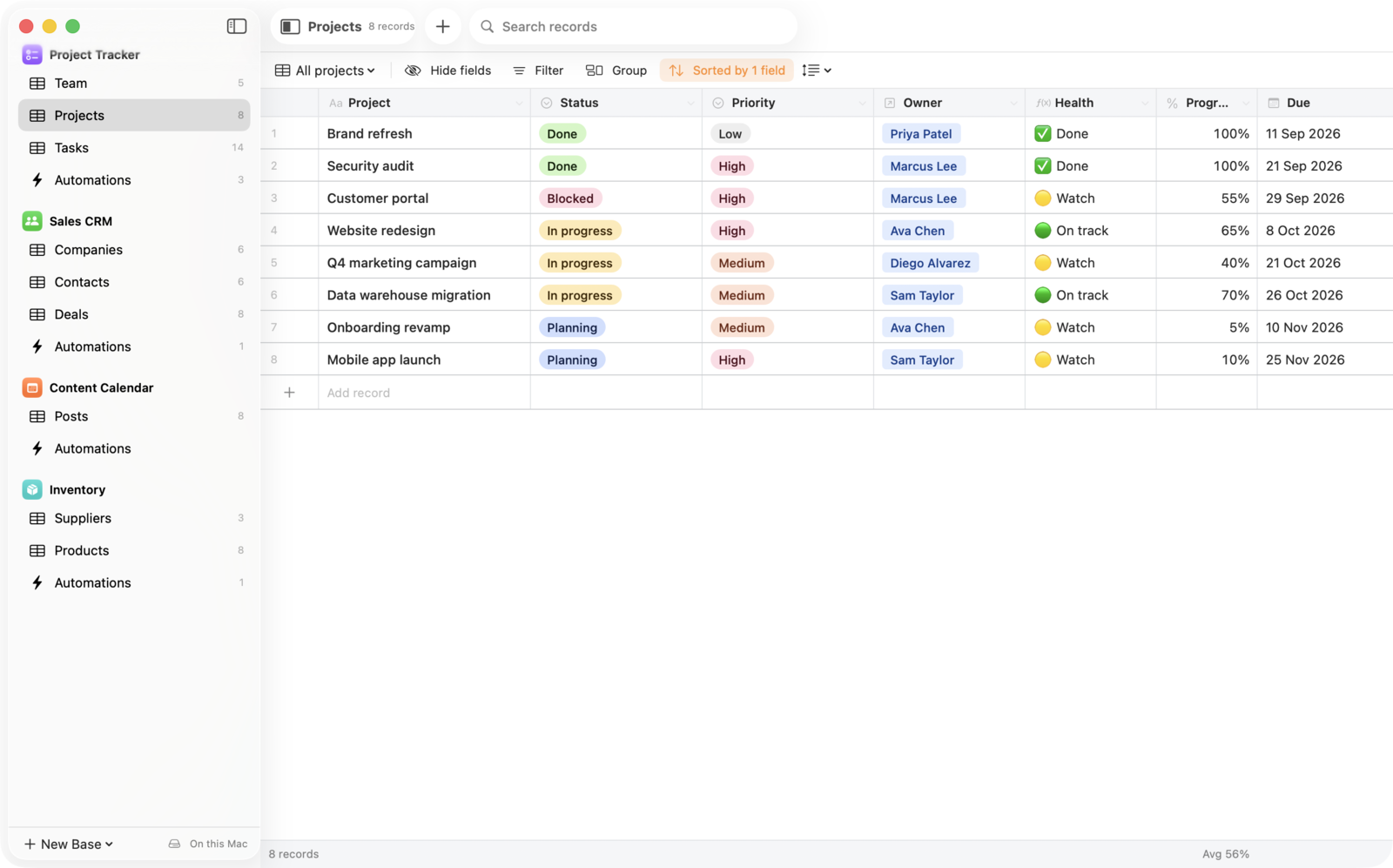Open the All projects view dropdown

pos(326,71)
